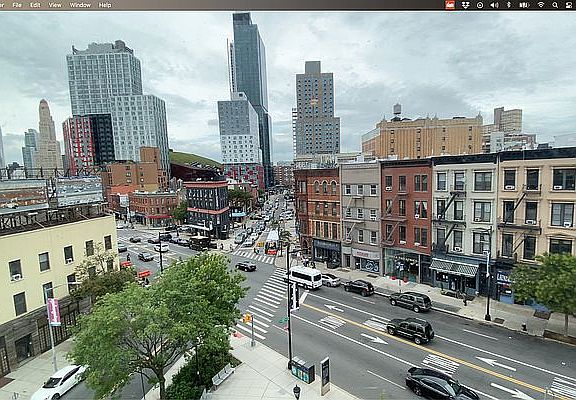Click the circular screen record status icon
Viewport: 576px width, 400px height.
(480, 5)
